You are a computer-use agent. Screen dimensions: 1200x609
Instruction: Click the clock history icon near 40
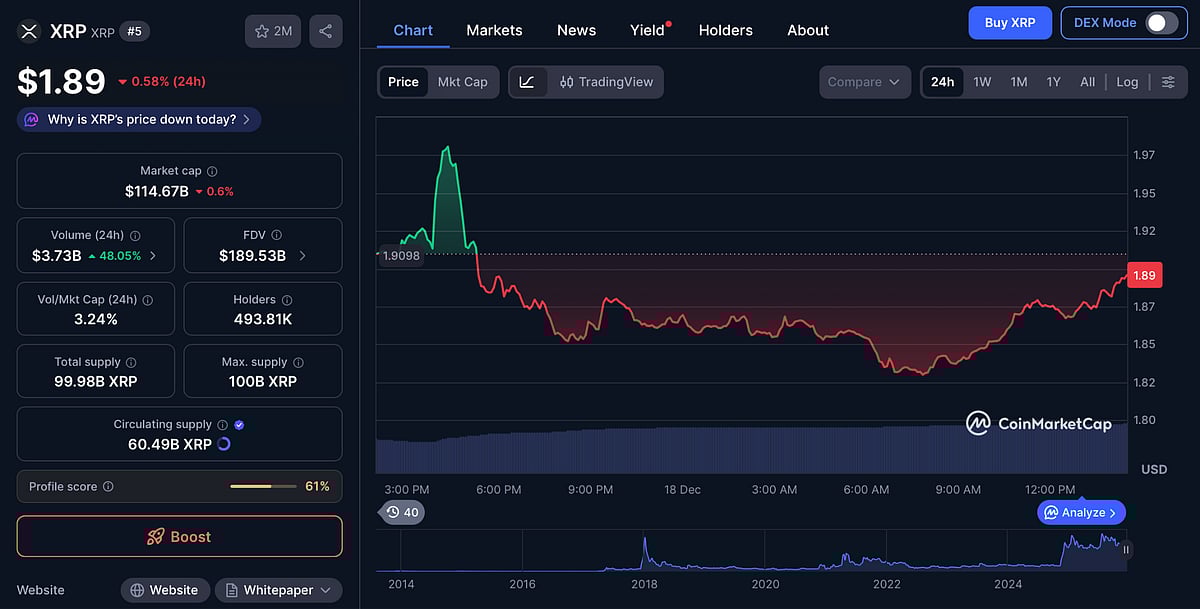[x=393, y=512]
